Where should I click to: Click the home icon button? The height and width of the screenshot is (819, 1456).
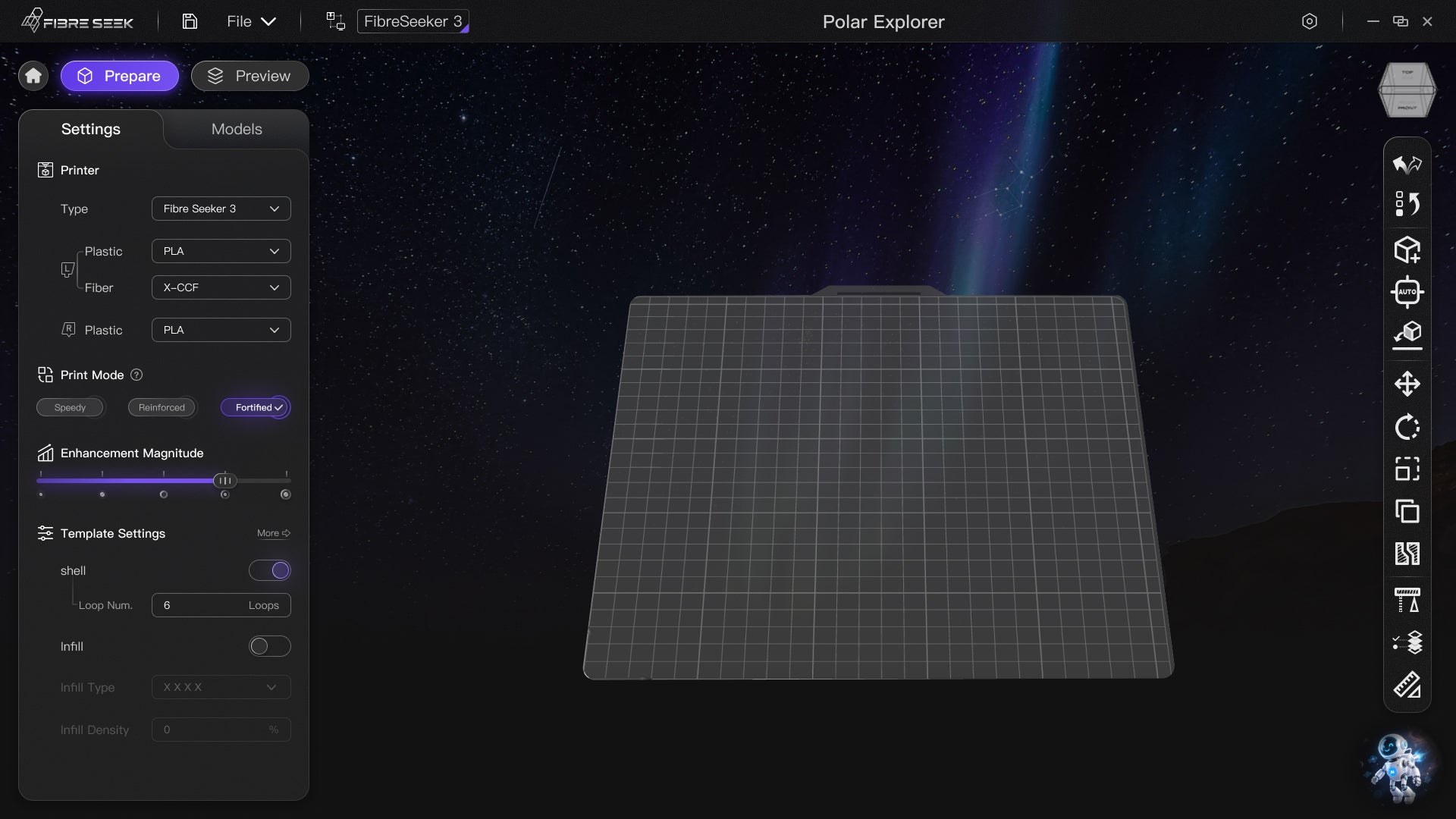(x=33, y=76)
